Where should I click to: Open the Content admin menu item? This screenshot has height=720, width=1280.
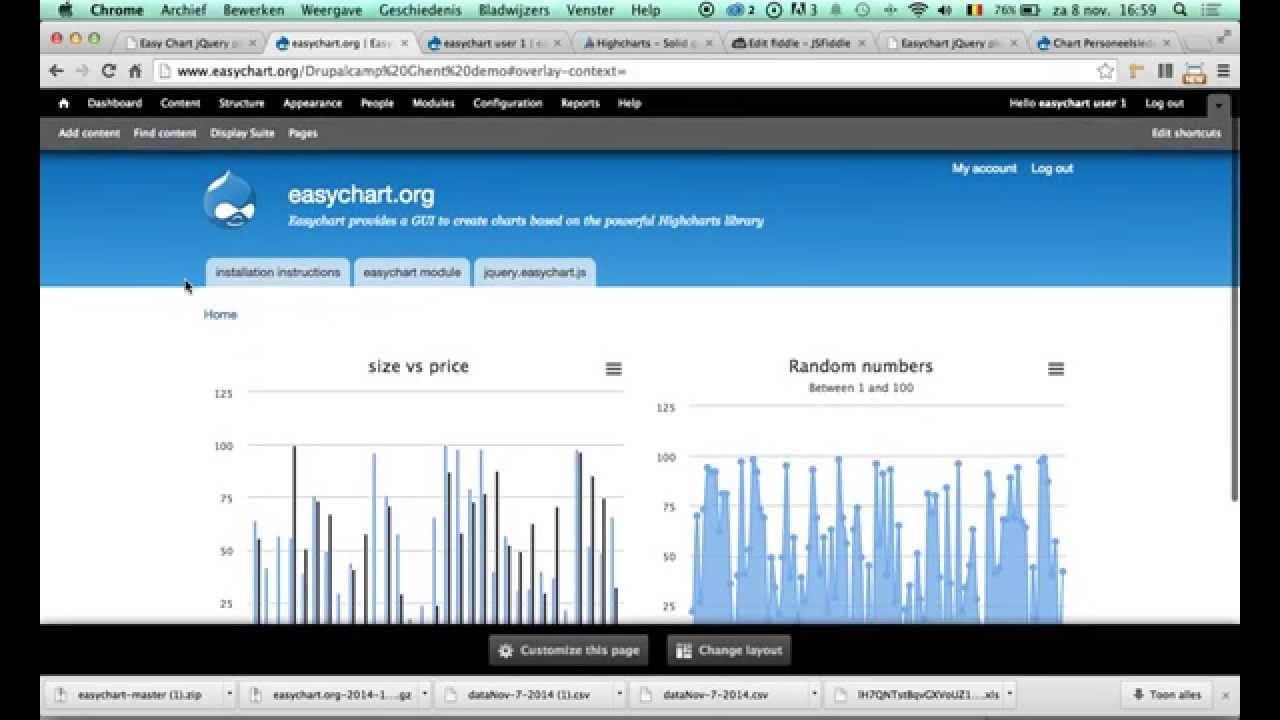tap(180, 103)
